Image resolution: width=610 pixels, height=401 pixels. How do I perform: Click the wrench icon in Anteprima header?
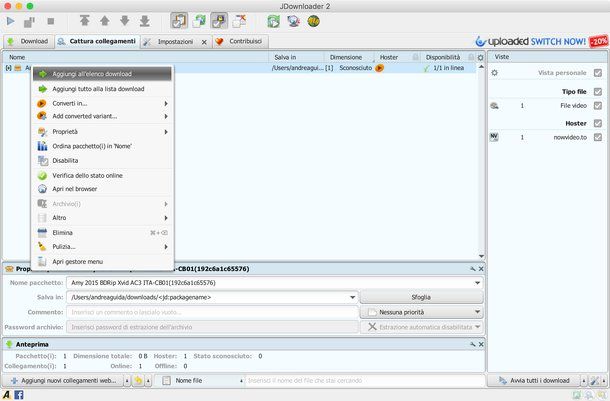point(472,344)
